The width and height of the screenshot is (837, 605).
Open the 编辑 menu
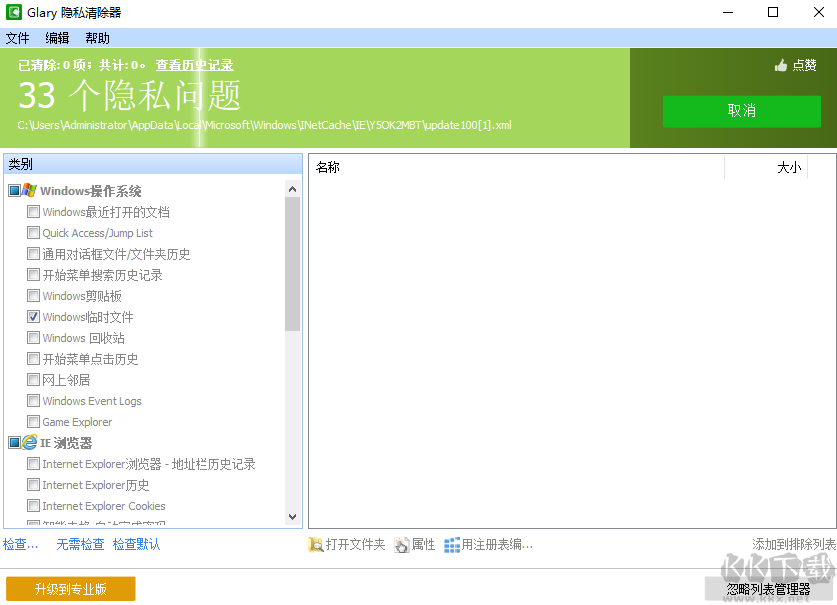[56, 38]
